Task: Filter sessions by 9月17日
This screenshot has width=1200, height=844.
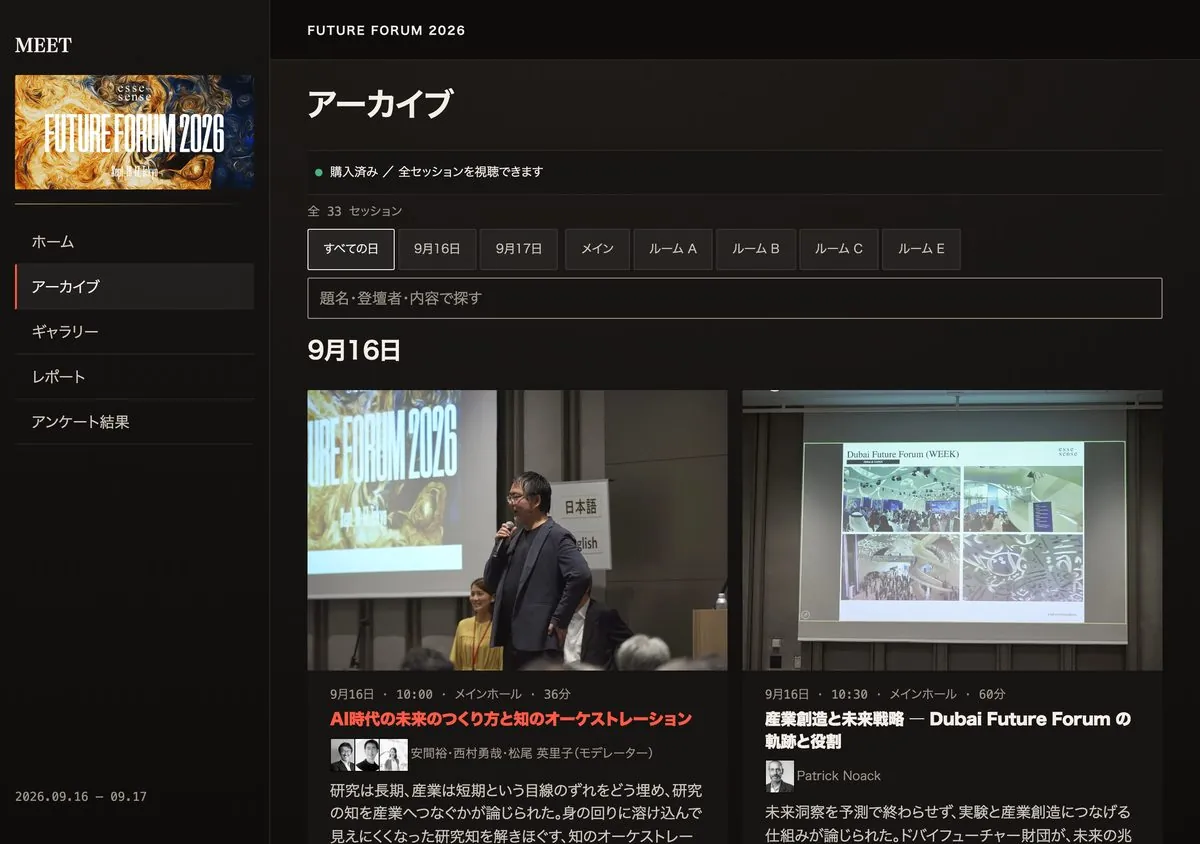Action: point(519,249)
